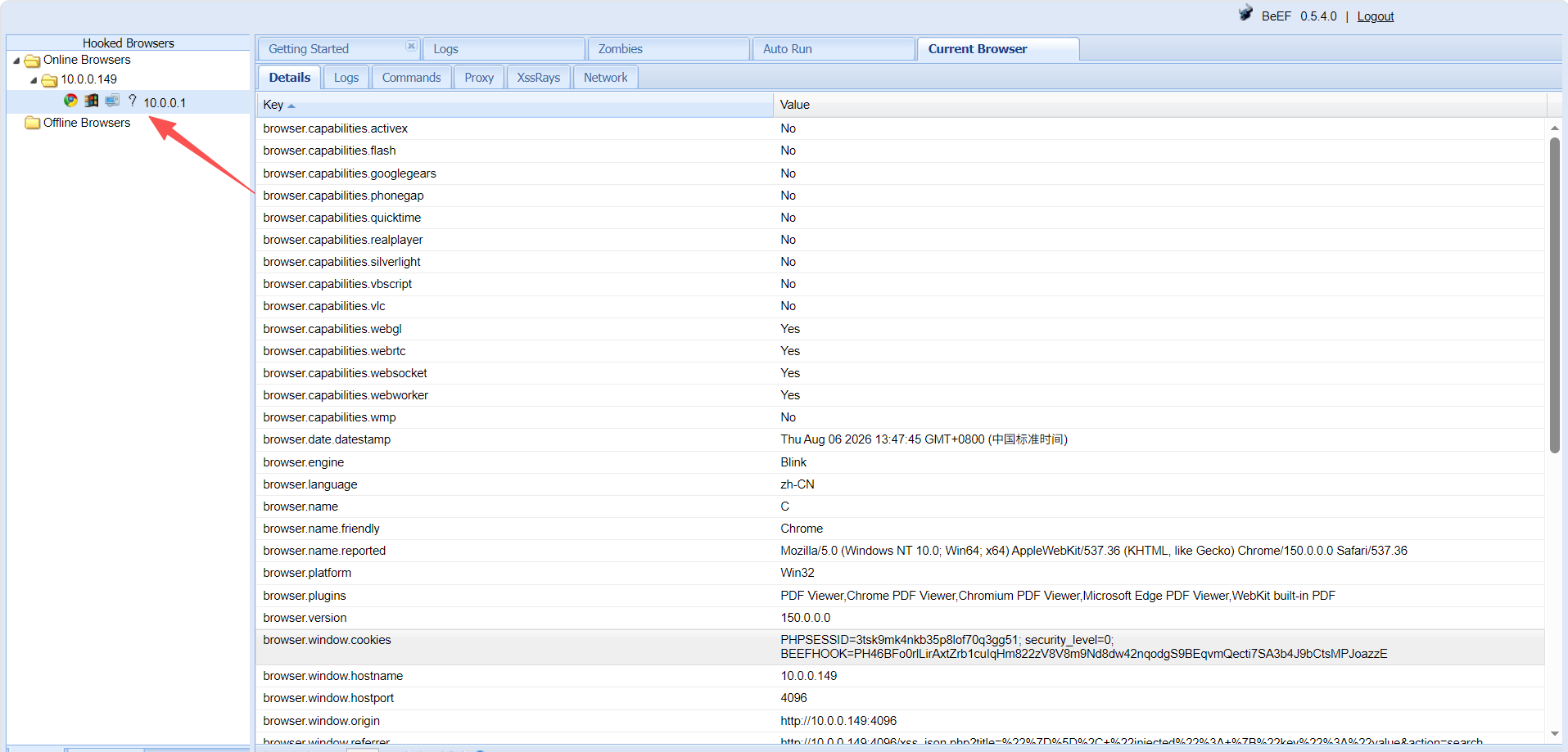This screenshot has width=1568, height=752.
Task: Collapse the 10.0.0.149 tree node
Action: pos(34,80)
